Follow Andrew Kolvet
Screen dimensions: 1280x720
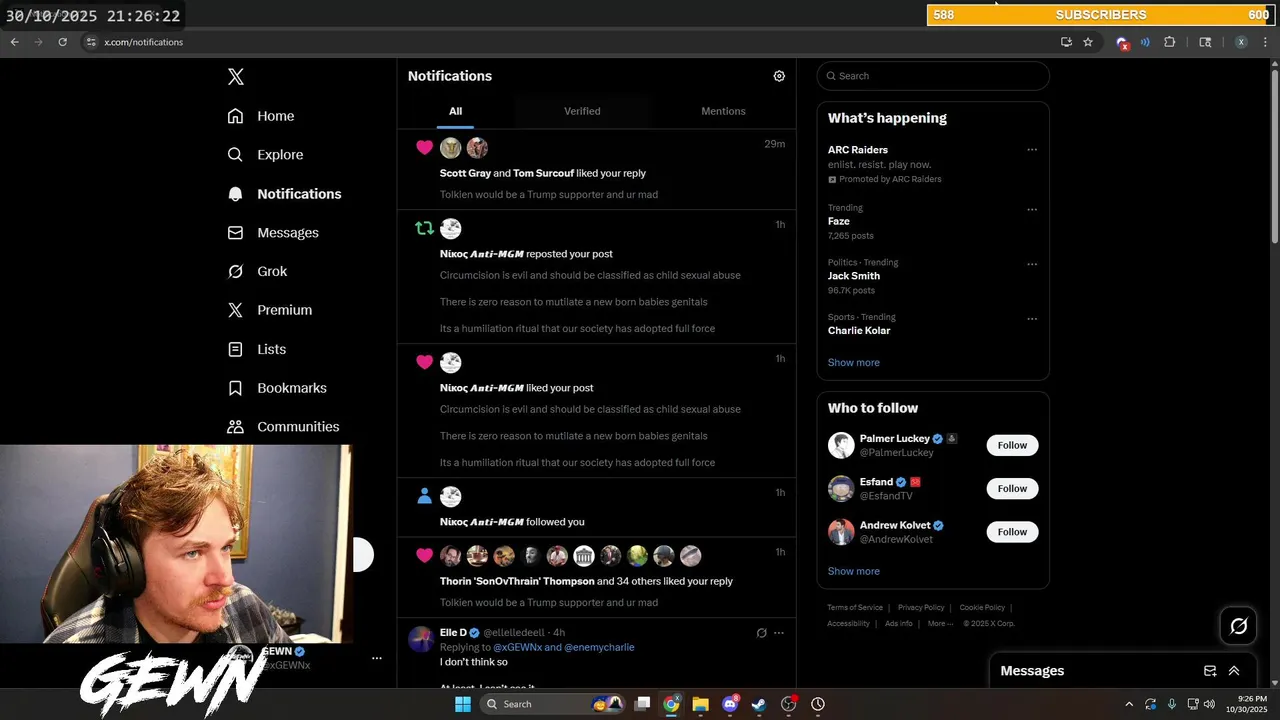pyautogui.click(x=1012, y=532)
